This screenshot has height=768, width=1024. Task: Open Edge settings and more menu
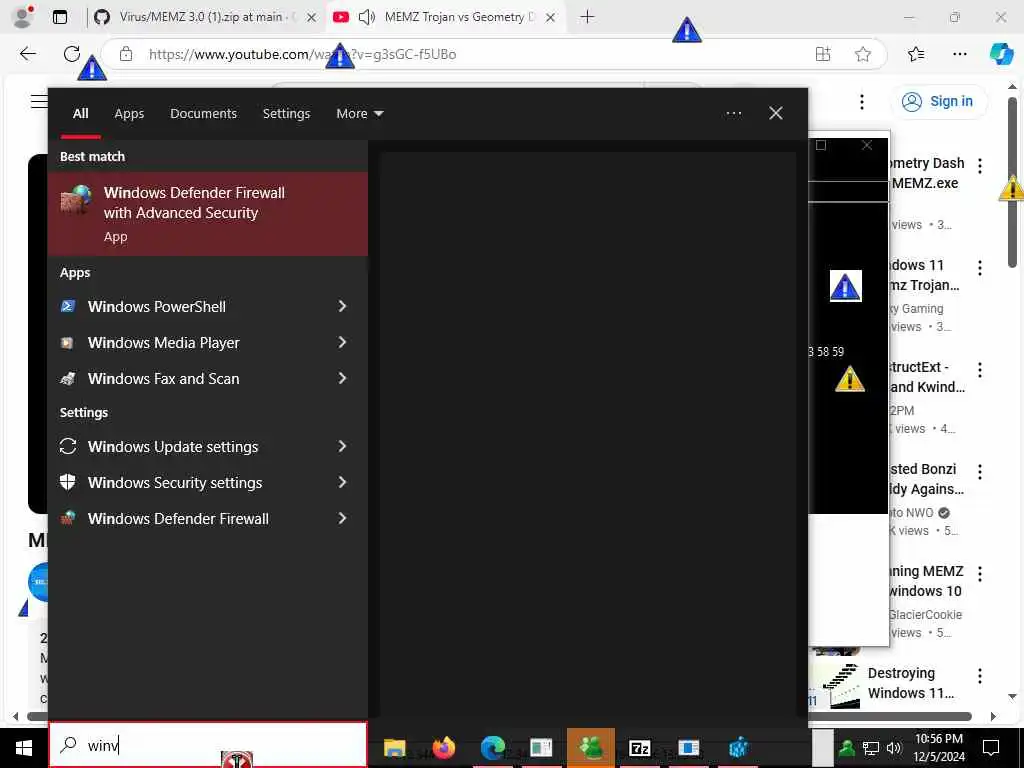click(x=959, y=54)
